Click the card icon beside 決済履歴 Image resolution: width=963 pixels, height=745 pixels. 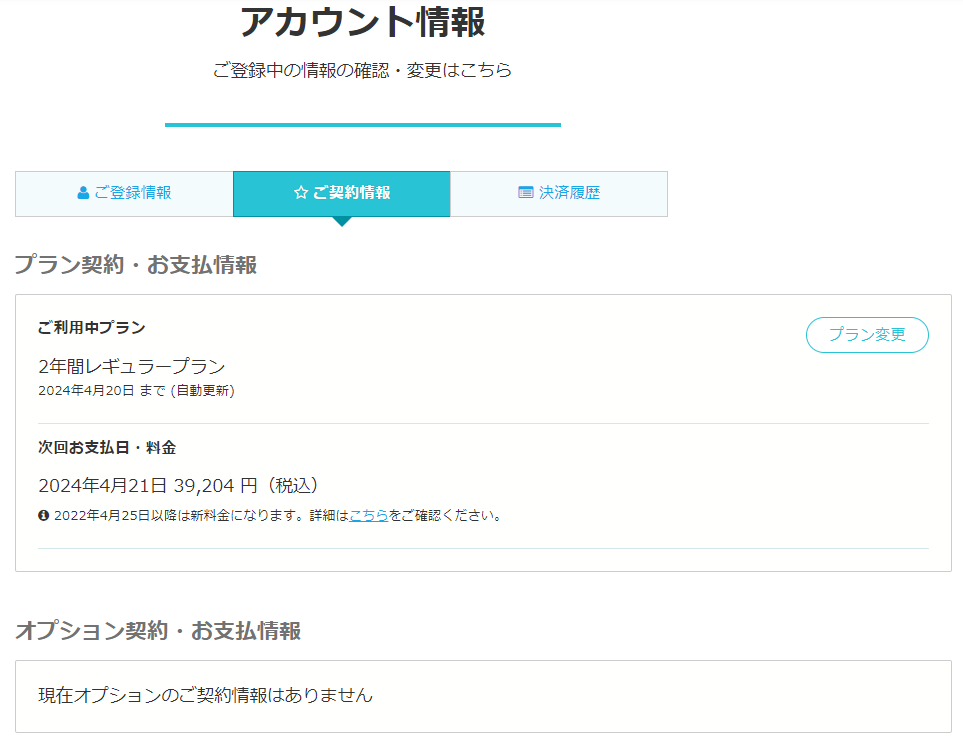(x=525, y=192)
